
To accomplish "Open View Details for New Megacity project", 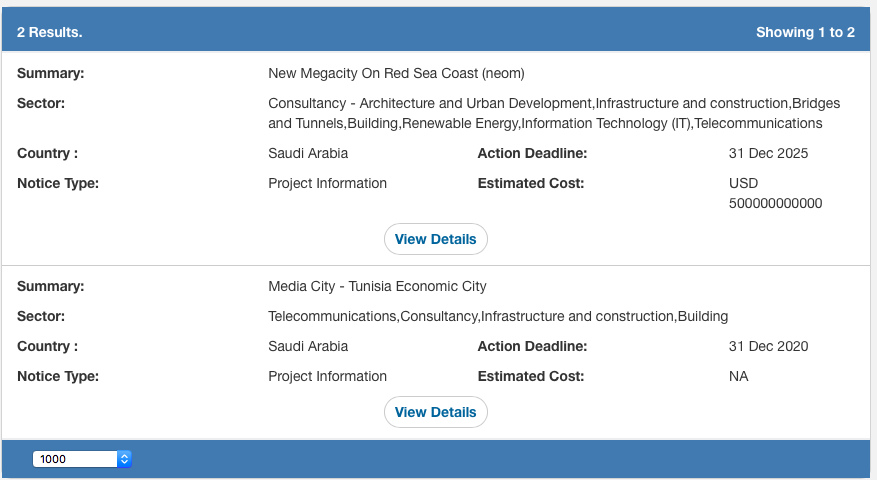I will pyautogui.click(x=436, y=239).
